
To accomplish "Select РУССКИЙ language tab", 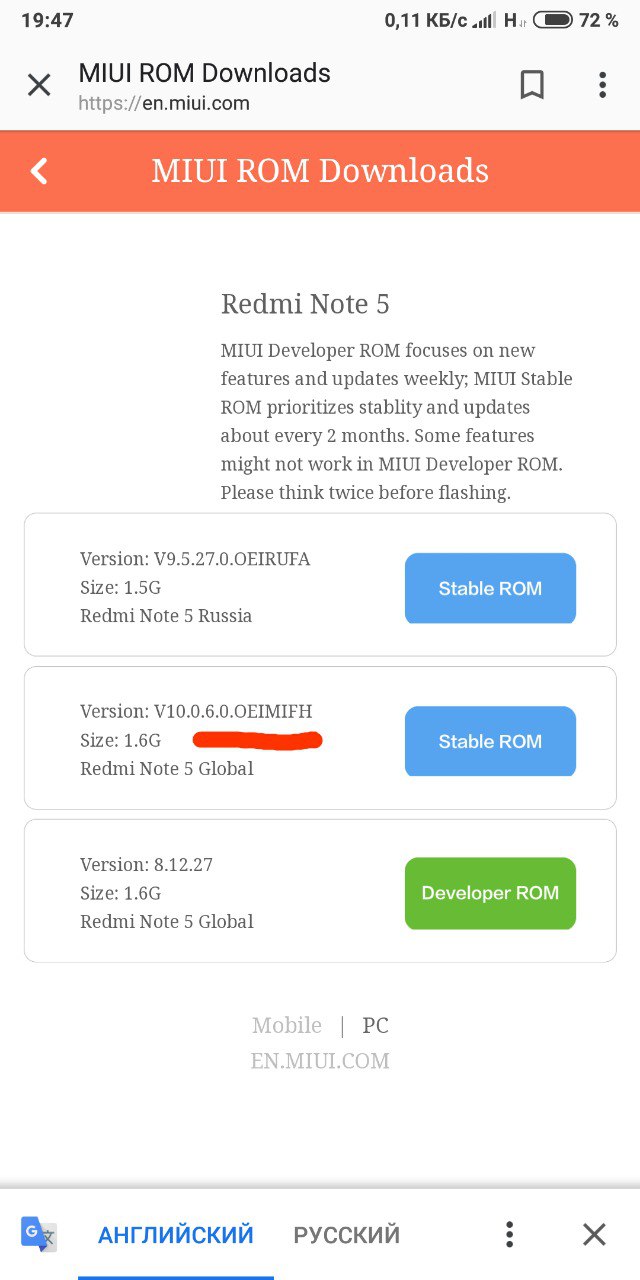I will coord(346,1235).
